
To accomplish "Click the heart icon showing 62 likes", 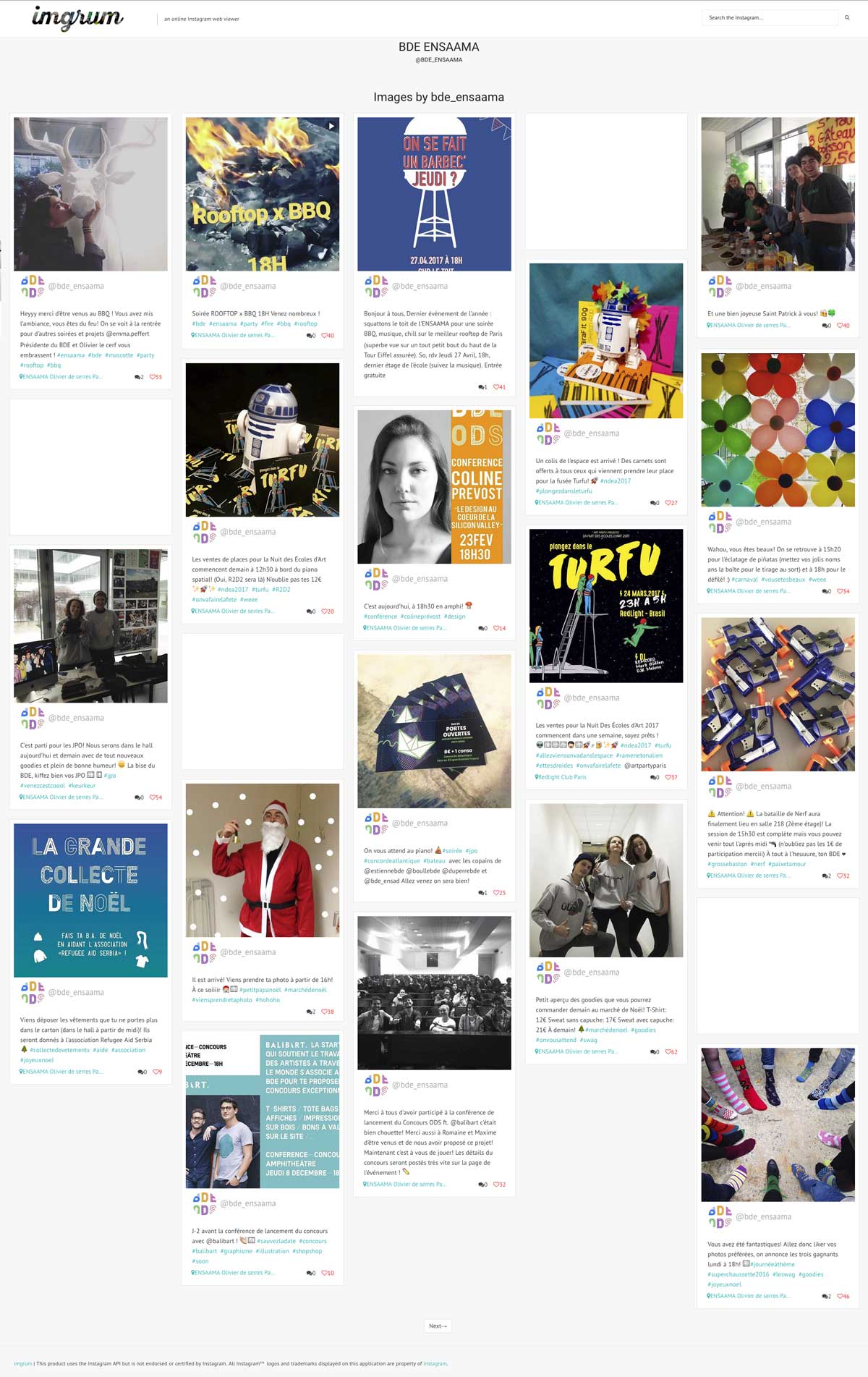I will [x=668, y=1052].
